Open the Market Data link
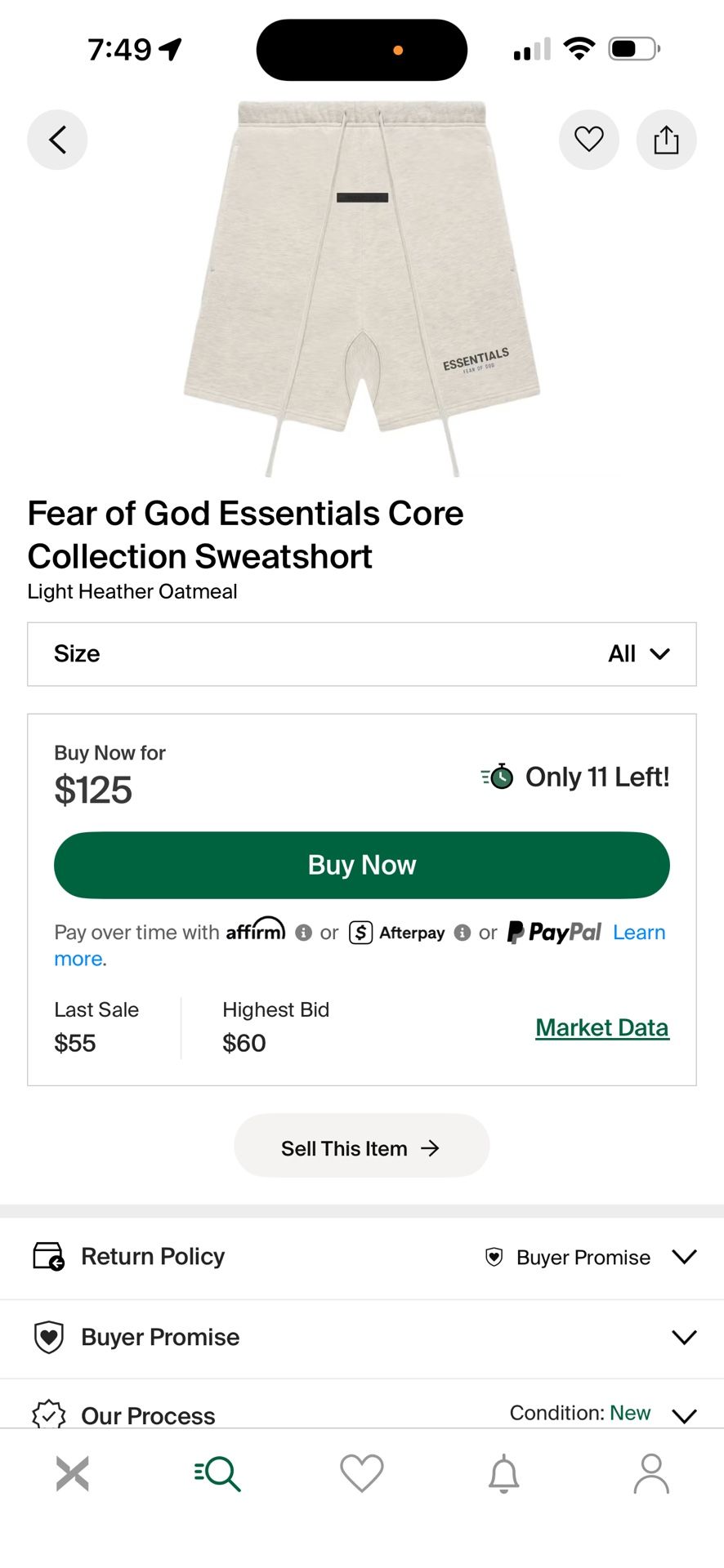Image resolution: width=724 pixels, height=1568 pixels. coord(601,1027)
